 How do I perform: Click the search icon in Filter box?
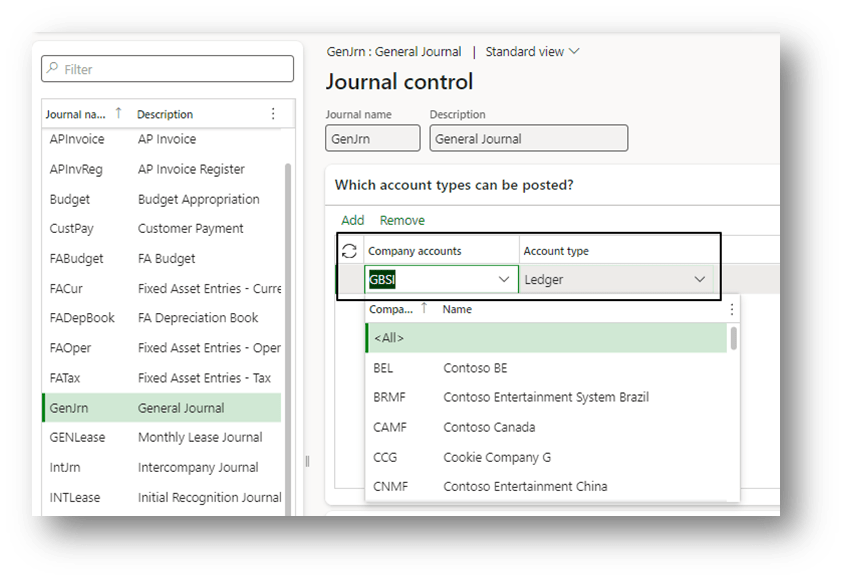tap(52, 69)
